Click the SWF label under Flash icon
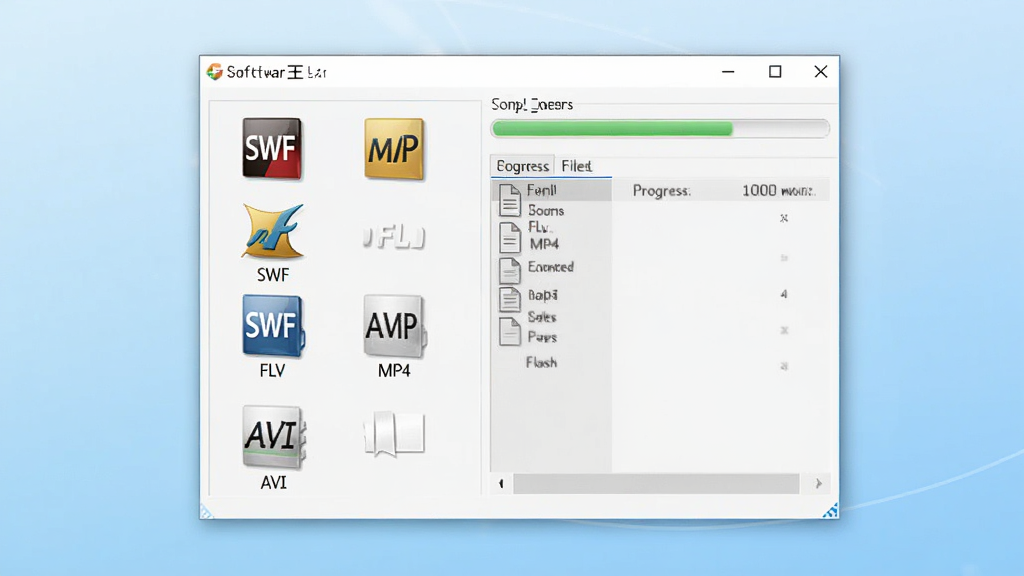The image size is (1024, 576). [x=273, y=275]
